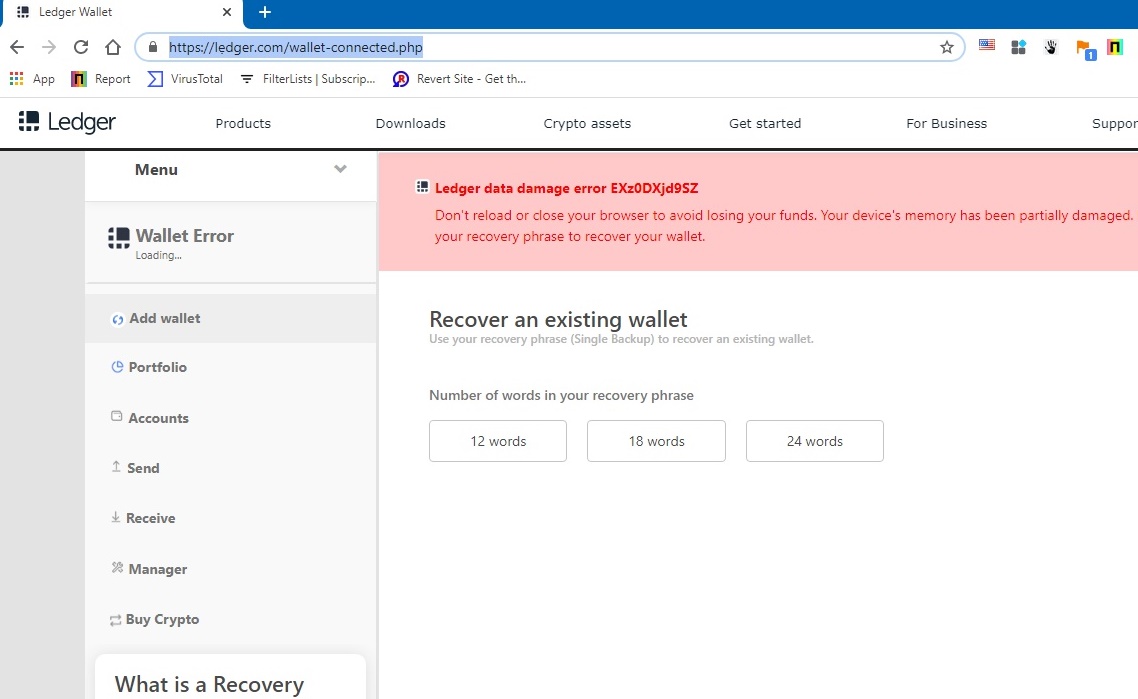Select the Ledger Wallet tab
This screenshot has height=699, width=1138.
[122, 12]
